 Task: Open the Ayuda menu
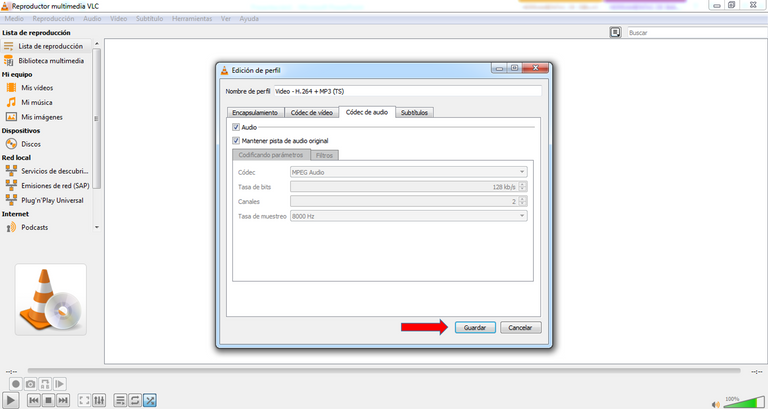(x=249, y=19)
